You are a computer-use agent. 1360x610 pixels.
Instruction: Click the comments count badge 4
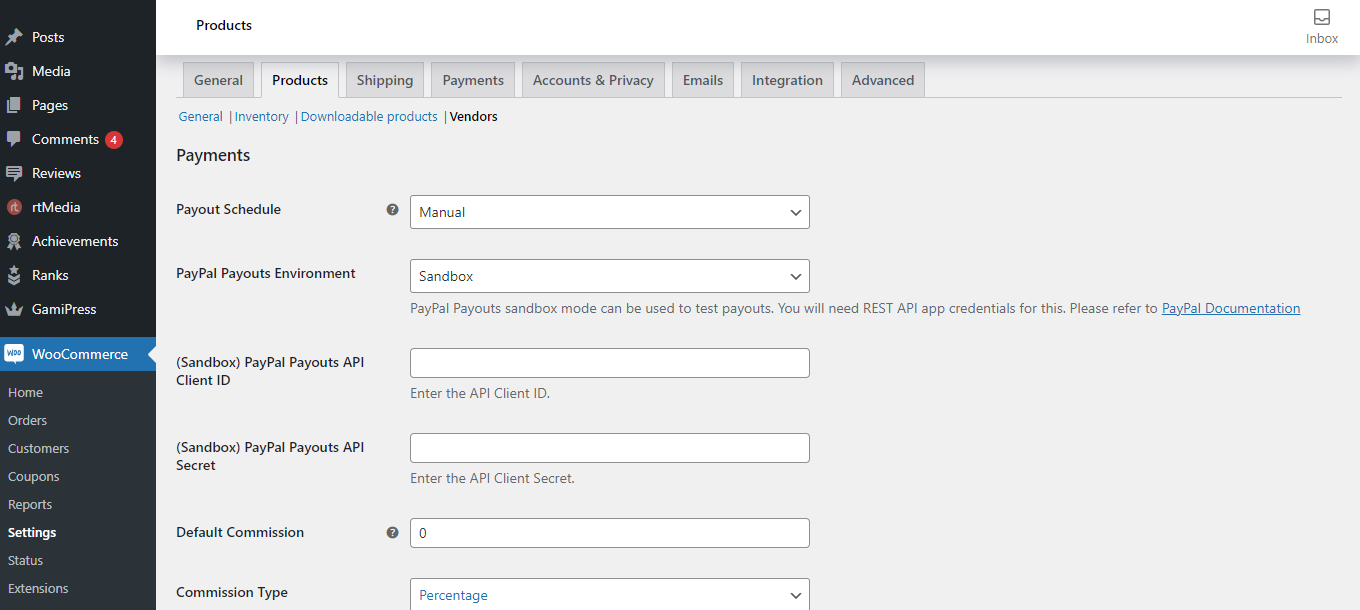click(x=114, y=140)
